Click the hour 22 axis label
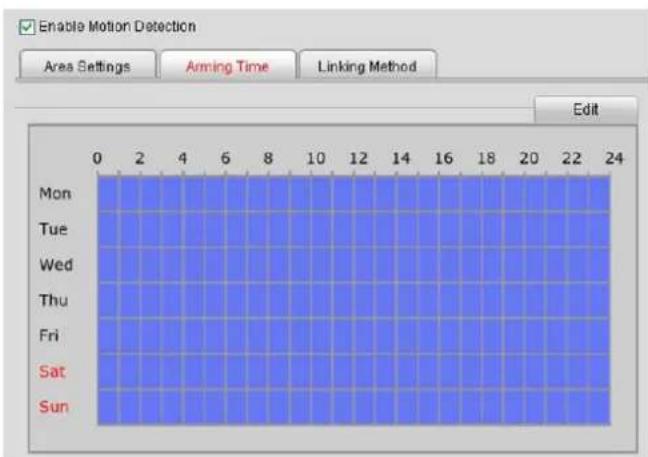Viewport: 648px width, 457px height. pyautogui.click(x=572, y=158)
